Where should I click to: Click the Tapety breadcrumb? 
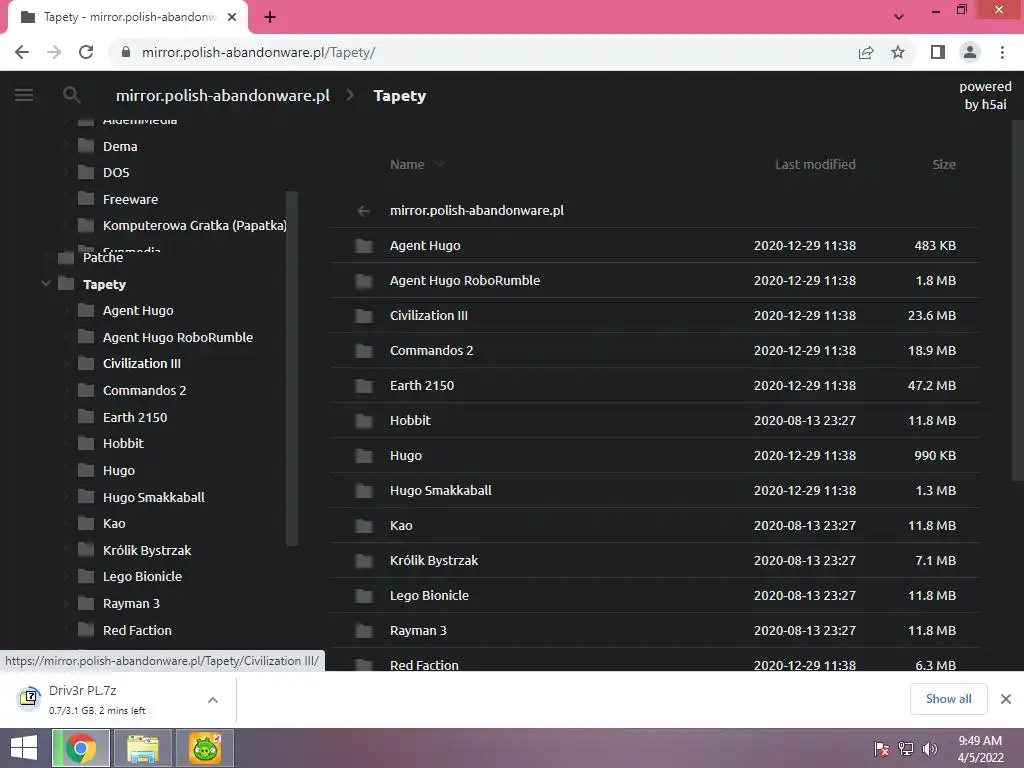(400, 96)
